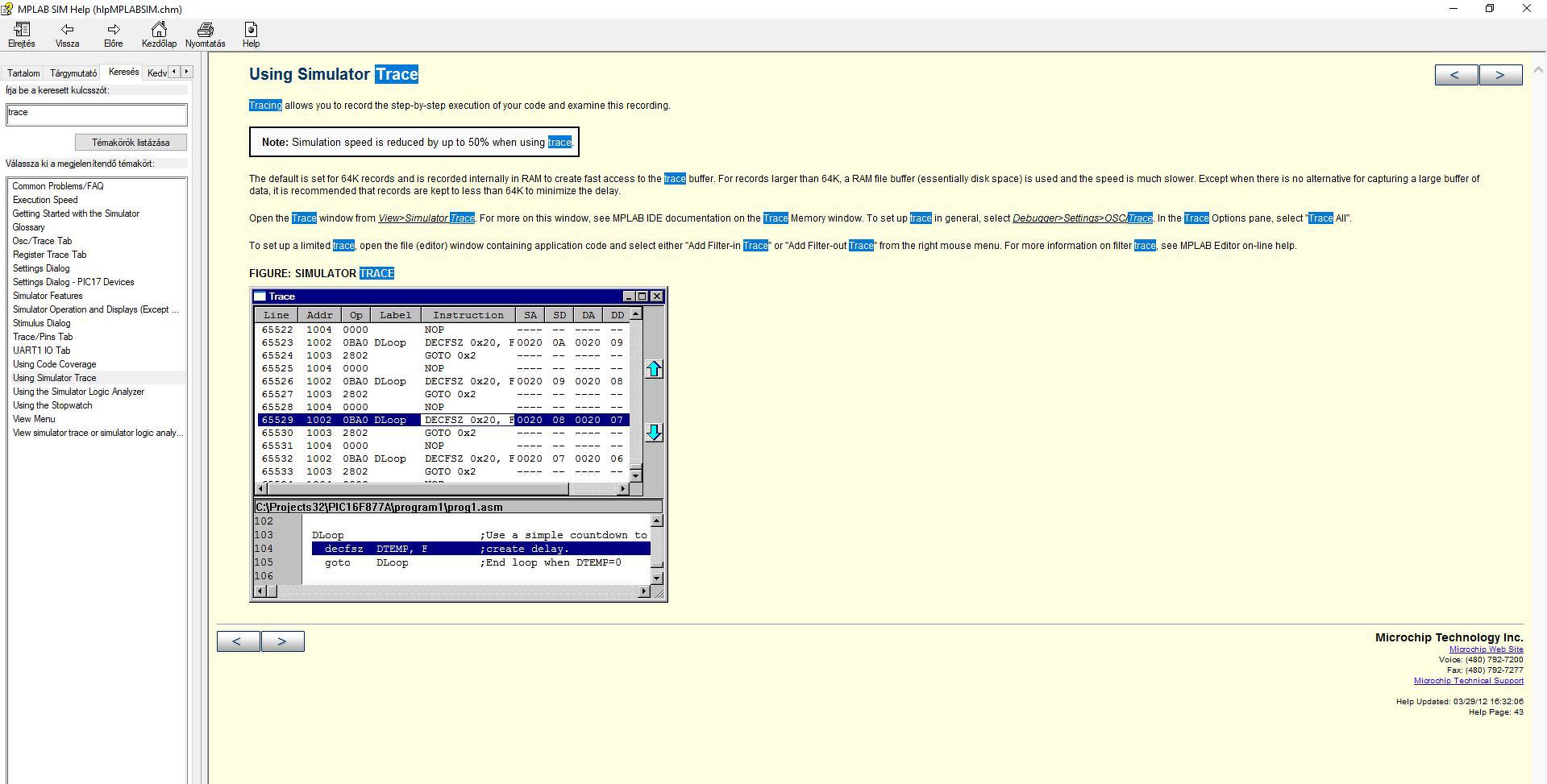Select the Keresés tab

pos(123,72)
